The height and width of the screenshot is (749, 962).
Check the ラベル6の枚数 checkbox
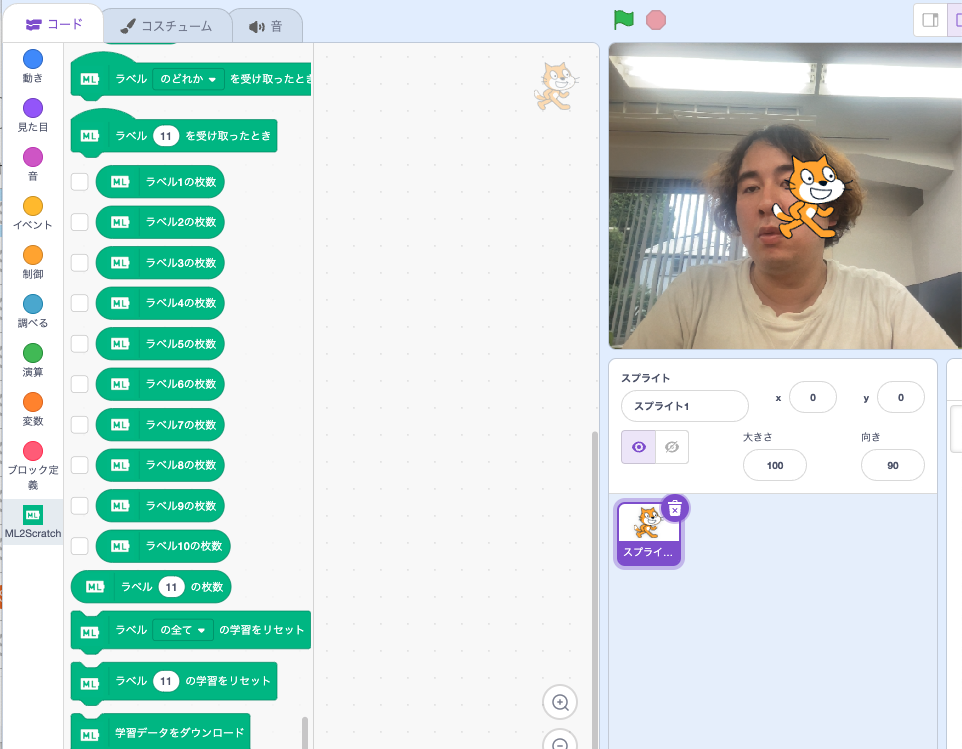click(x=80, y=384)
